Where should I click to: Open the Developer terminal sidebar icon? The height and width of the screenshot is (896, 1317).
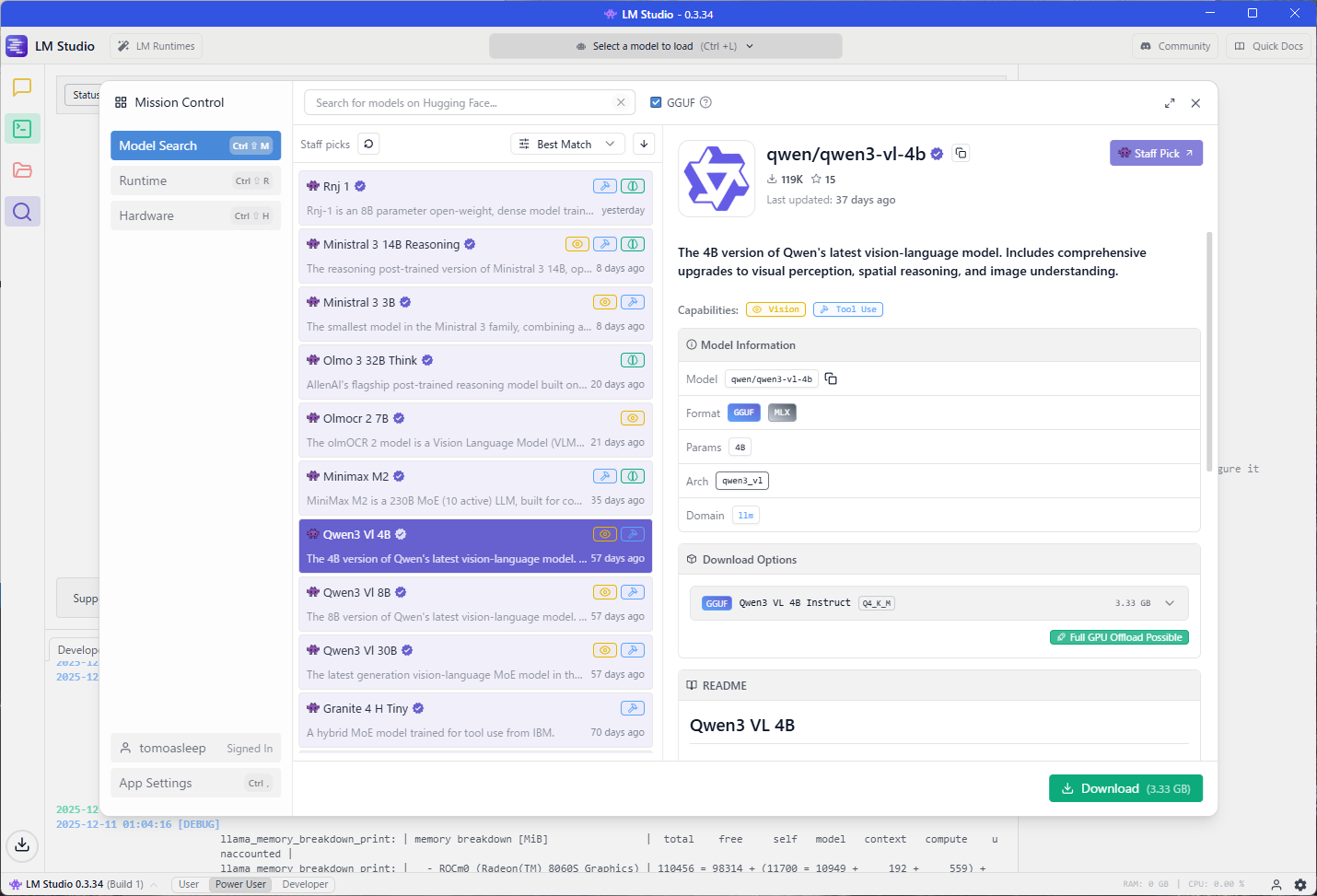(22, 129)
